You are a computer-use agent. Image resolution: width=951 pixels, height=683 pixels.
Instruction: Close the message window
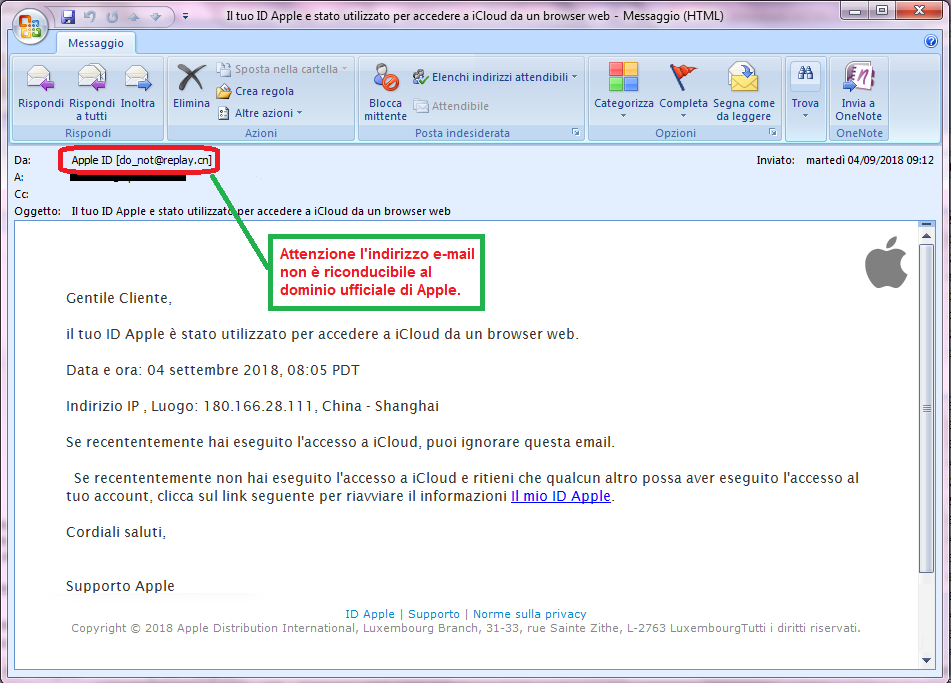(919, 10)
